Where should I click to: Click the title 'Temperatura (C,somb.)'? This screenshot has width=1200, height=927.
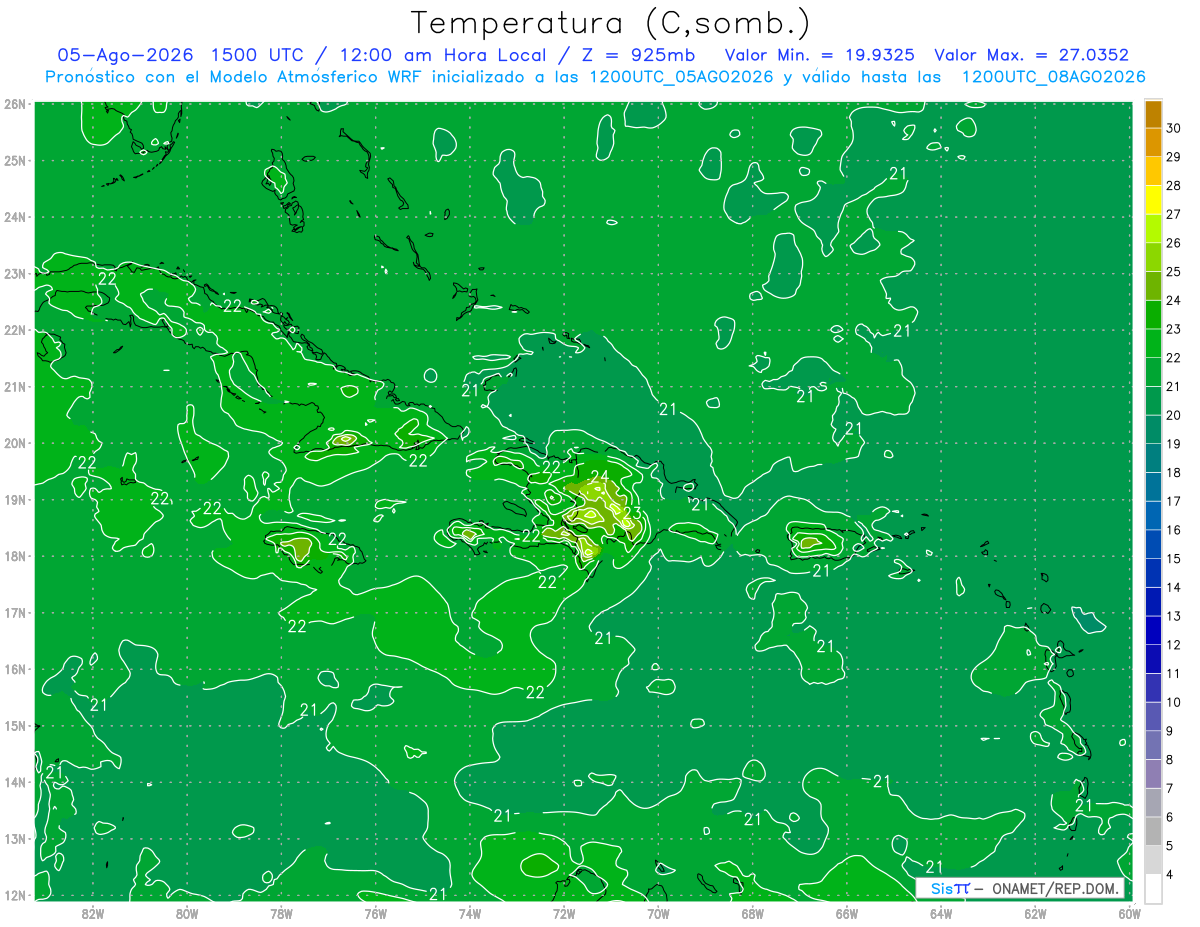(x=611, y=24)
